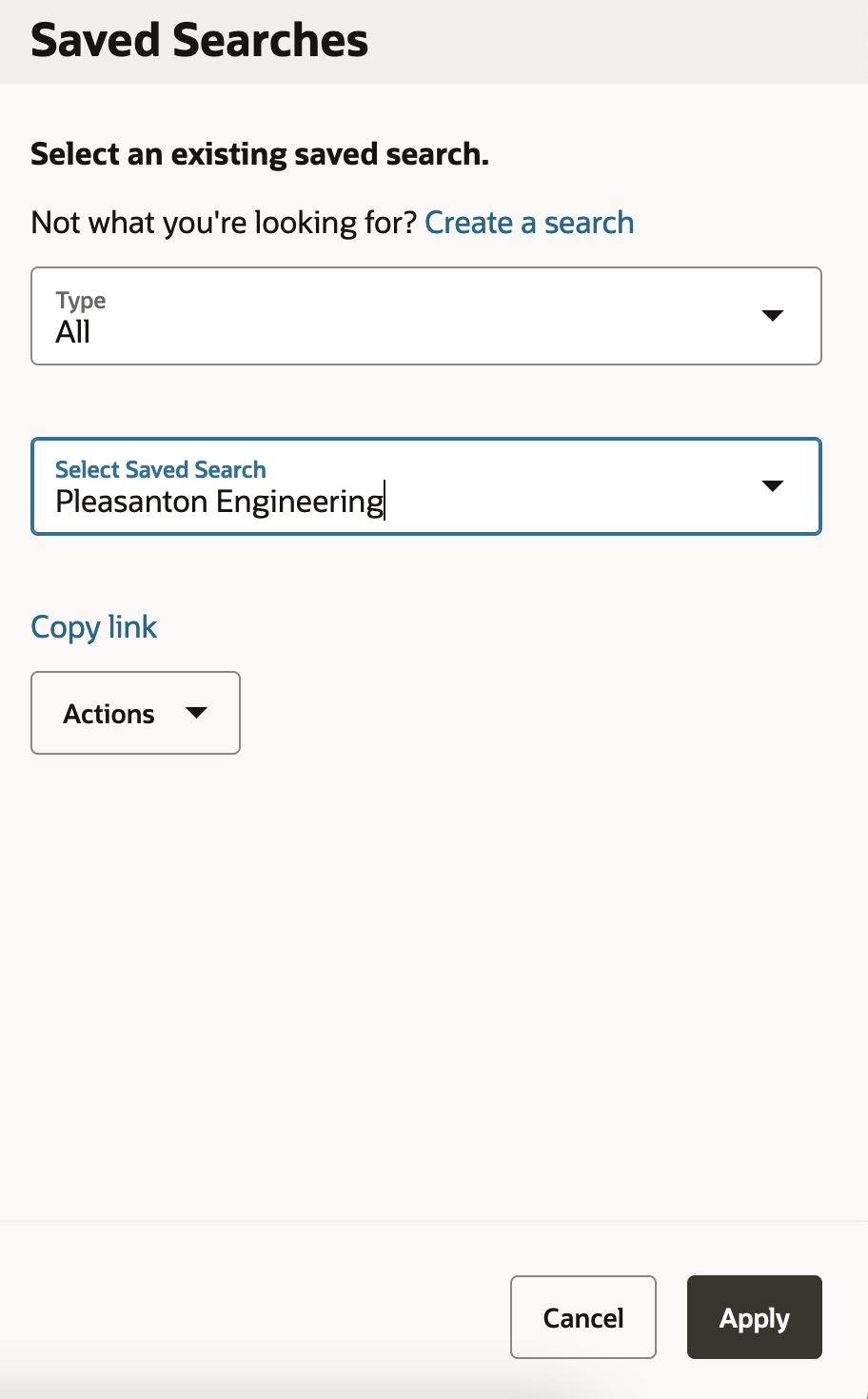
Task: Click the "Copy link" link
Action: 94,627
